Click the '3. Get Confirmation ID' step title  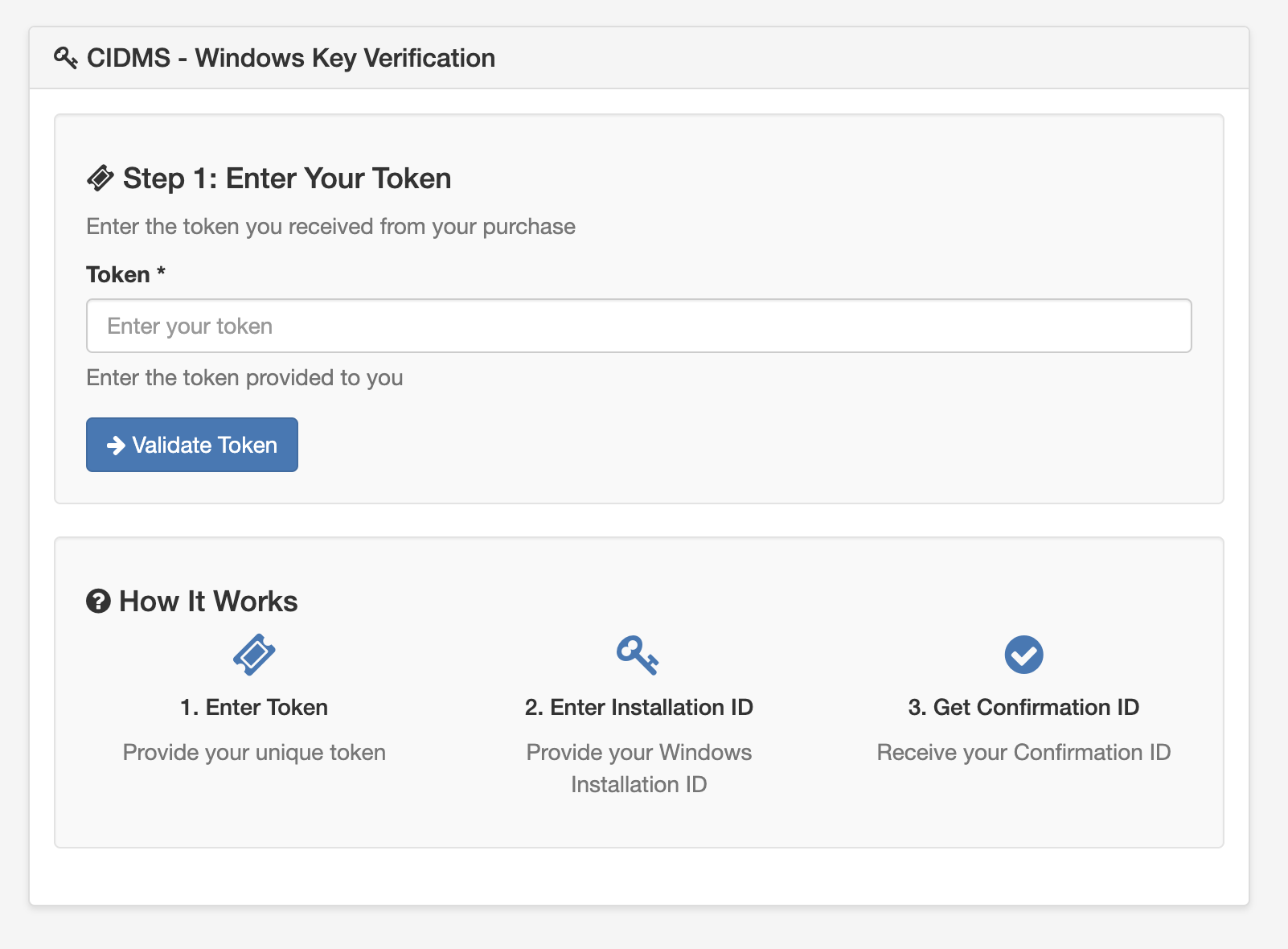[1023, 707]
